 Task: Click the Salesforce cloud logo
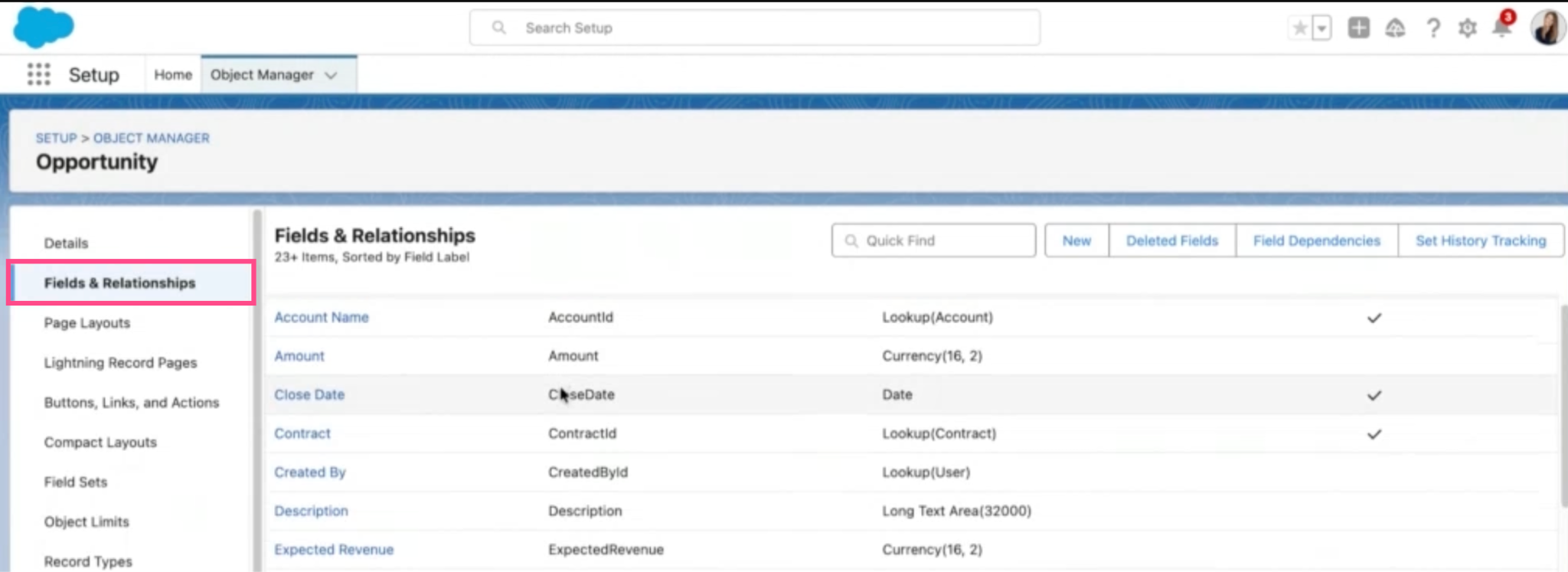pos(44,27)
